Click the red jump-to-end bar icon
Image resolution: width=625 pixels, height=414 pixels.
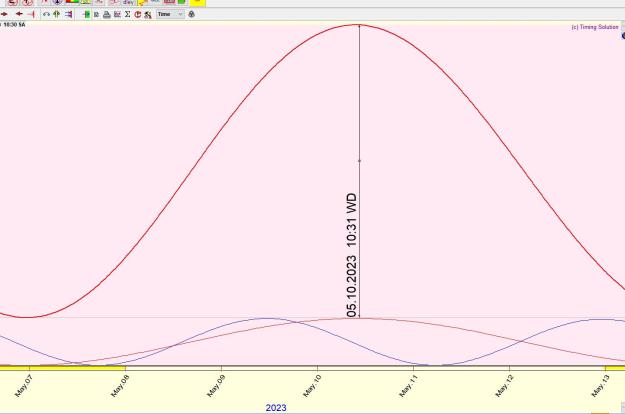(32, 14)
